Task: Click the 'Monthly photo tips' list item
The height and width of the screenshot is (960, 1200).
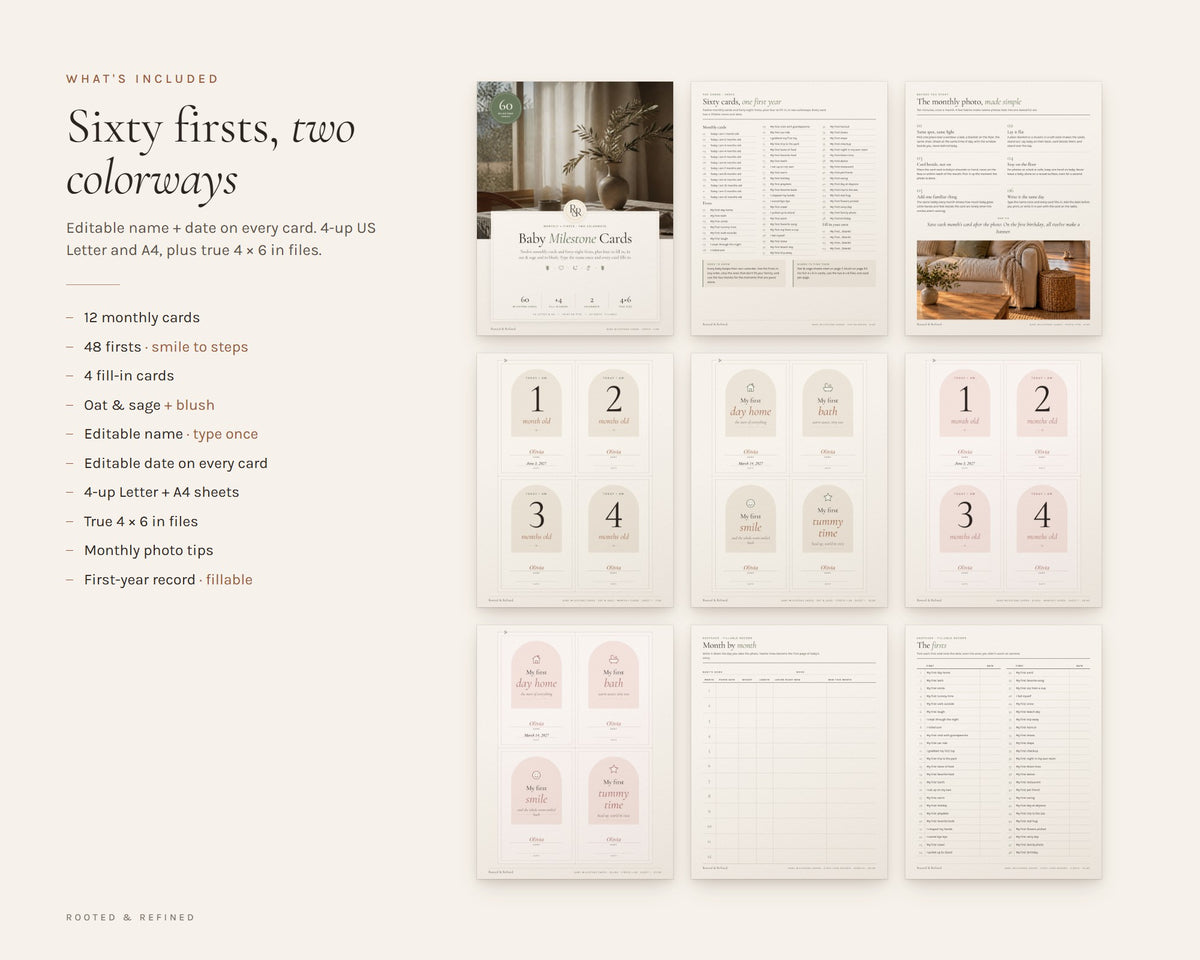Action: tap(149, 550)
